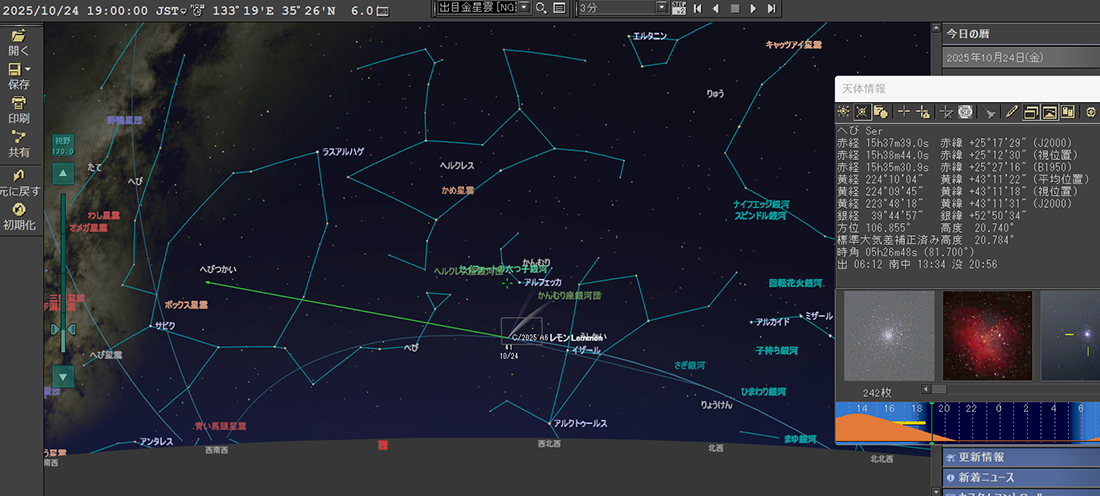
Task: Click the 保存 (Save) disk icon
Action: pyautogui.click(x=15, y=70)
